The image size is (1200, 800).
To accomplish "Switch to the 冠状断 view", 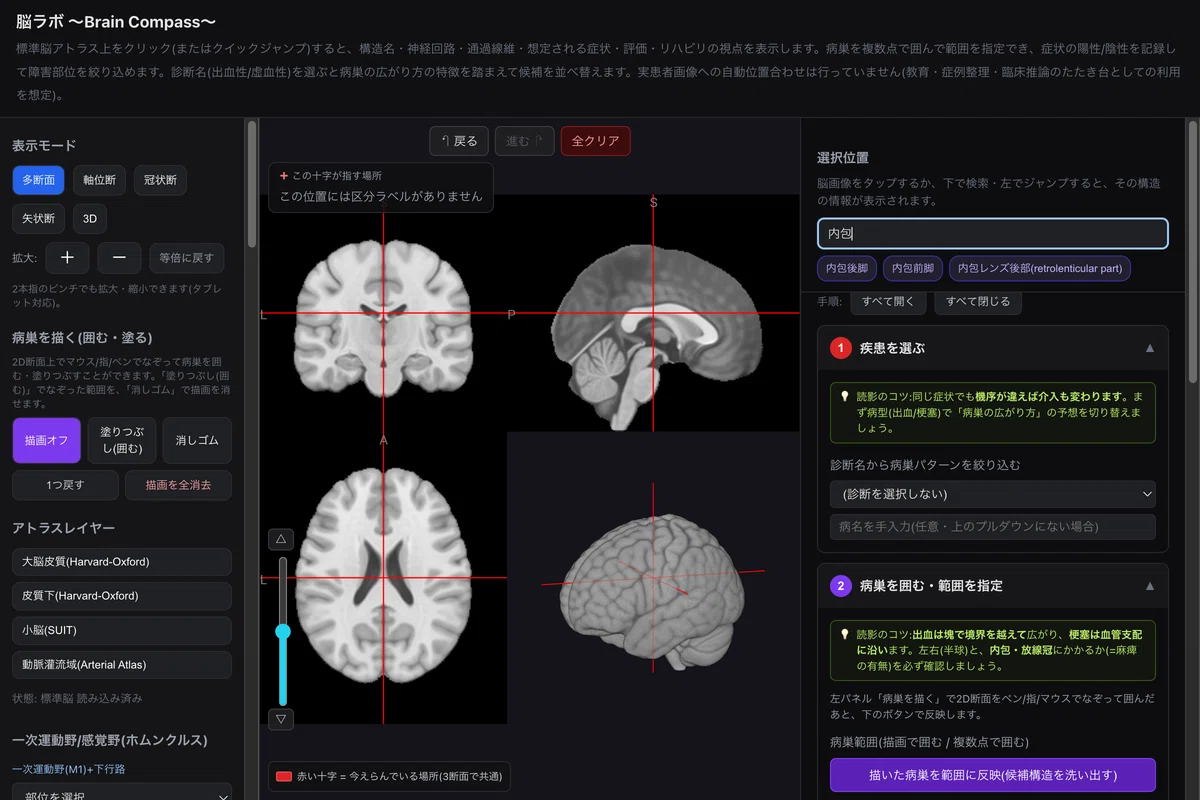I will (160, 180).
